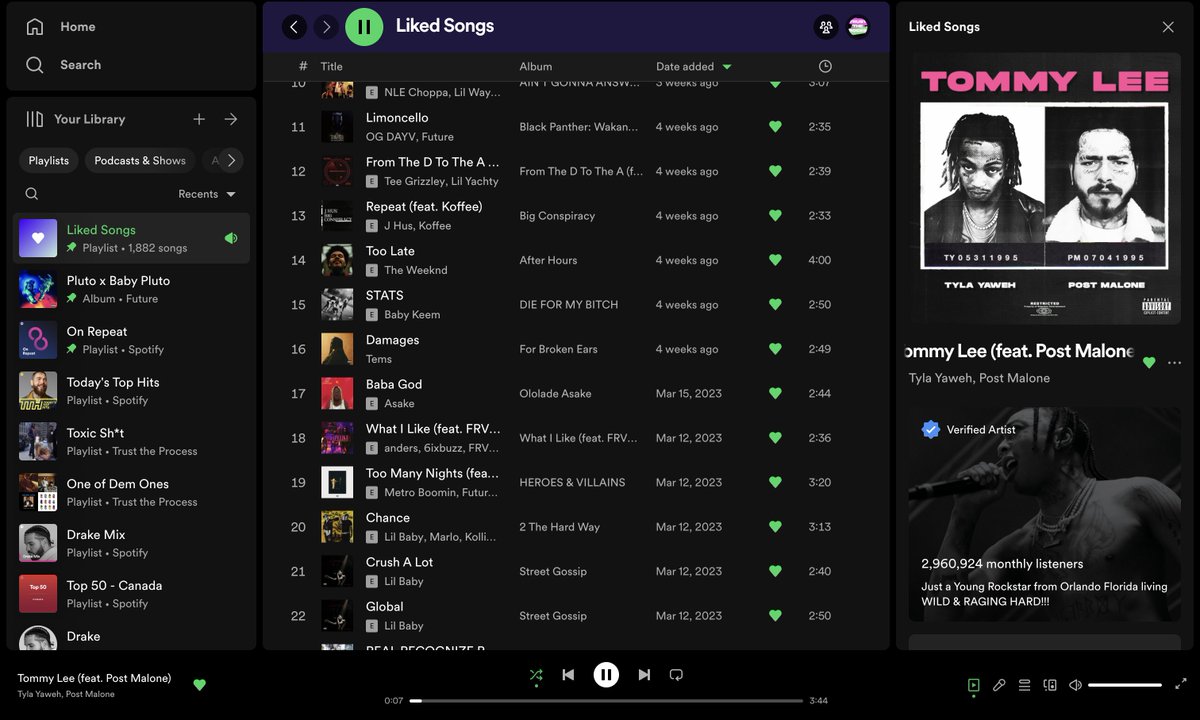The height and width of the screenshot is (720, 1200).
Task: Unlike the song Too Late
Action: tap(775, 260)
